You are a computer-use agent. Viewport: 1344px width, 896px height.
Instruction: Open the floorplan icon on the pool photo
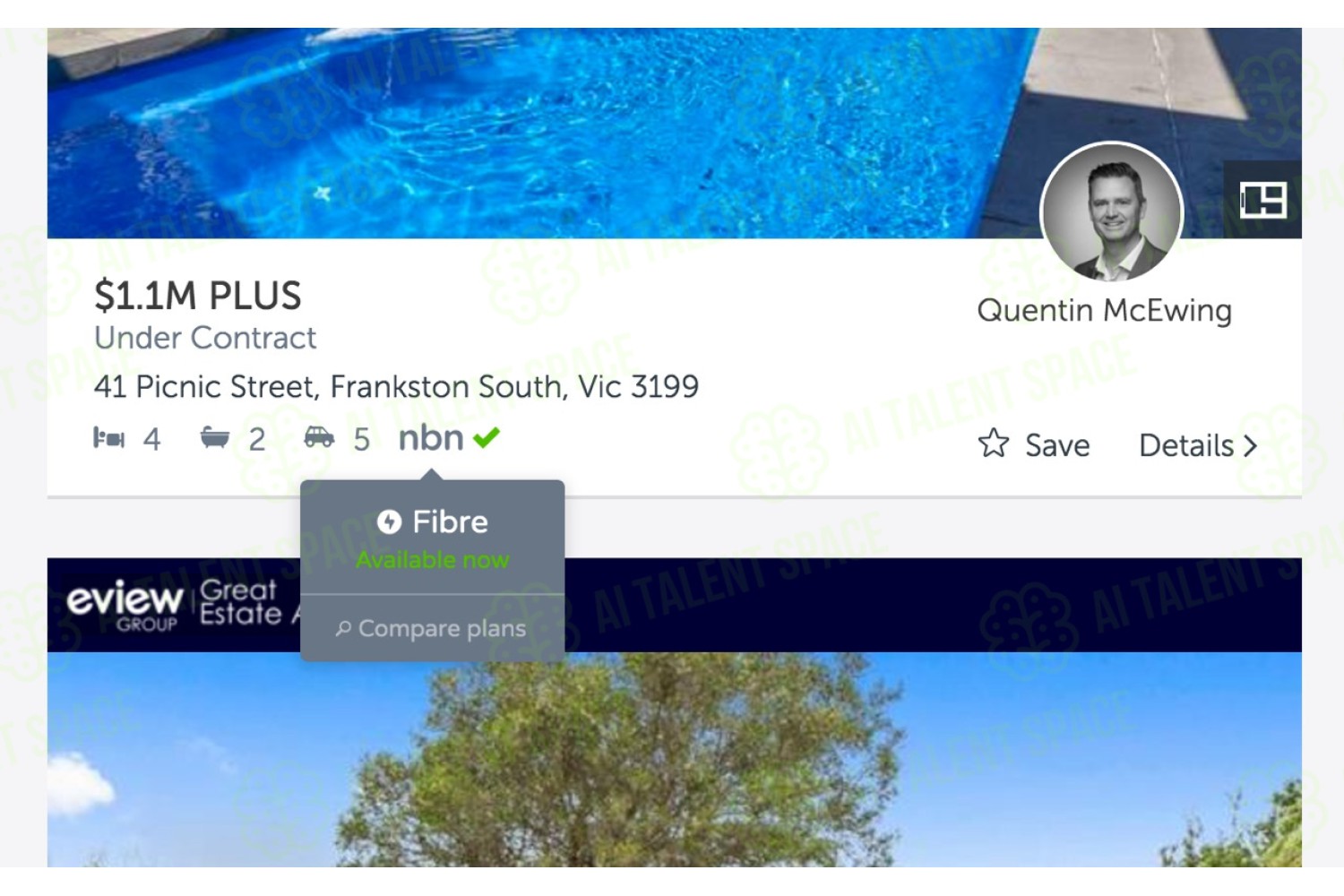click(1262, 199)
